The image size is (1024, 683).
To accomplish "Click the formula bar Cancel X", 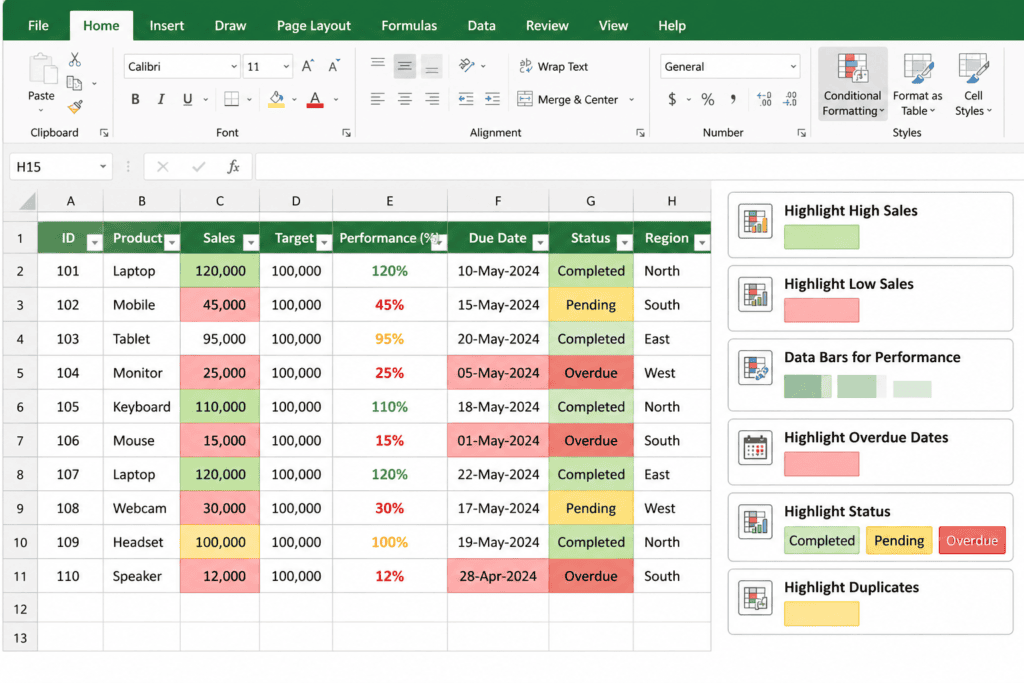I will (x=163, y=167).
